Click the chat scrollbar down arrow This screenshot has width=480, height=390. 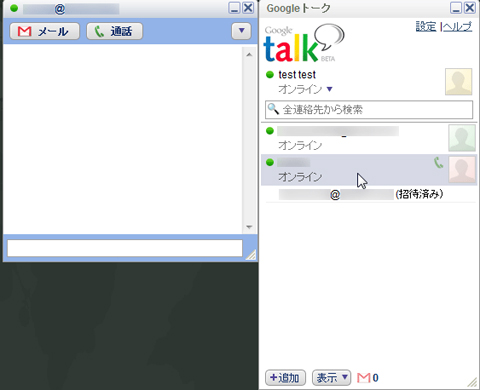[x=249, y=227]
